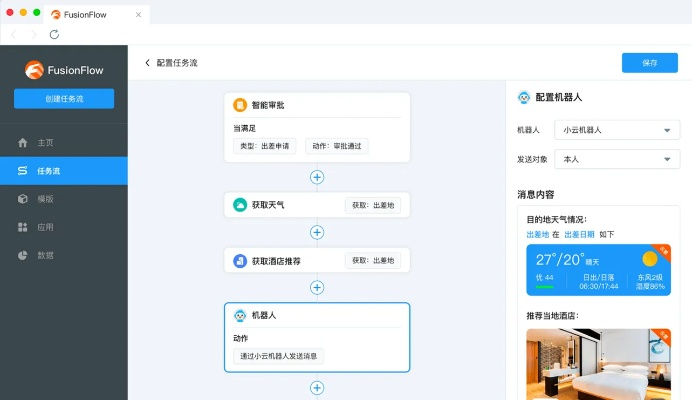Switch to the FusionFlow browser tab

[x=93, y=12]
